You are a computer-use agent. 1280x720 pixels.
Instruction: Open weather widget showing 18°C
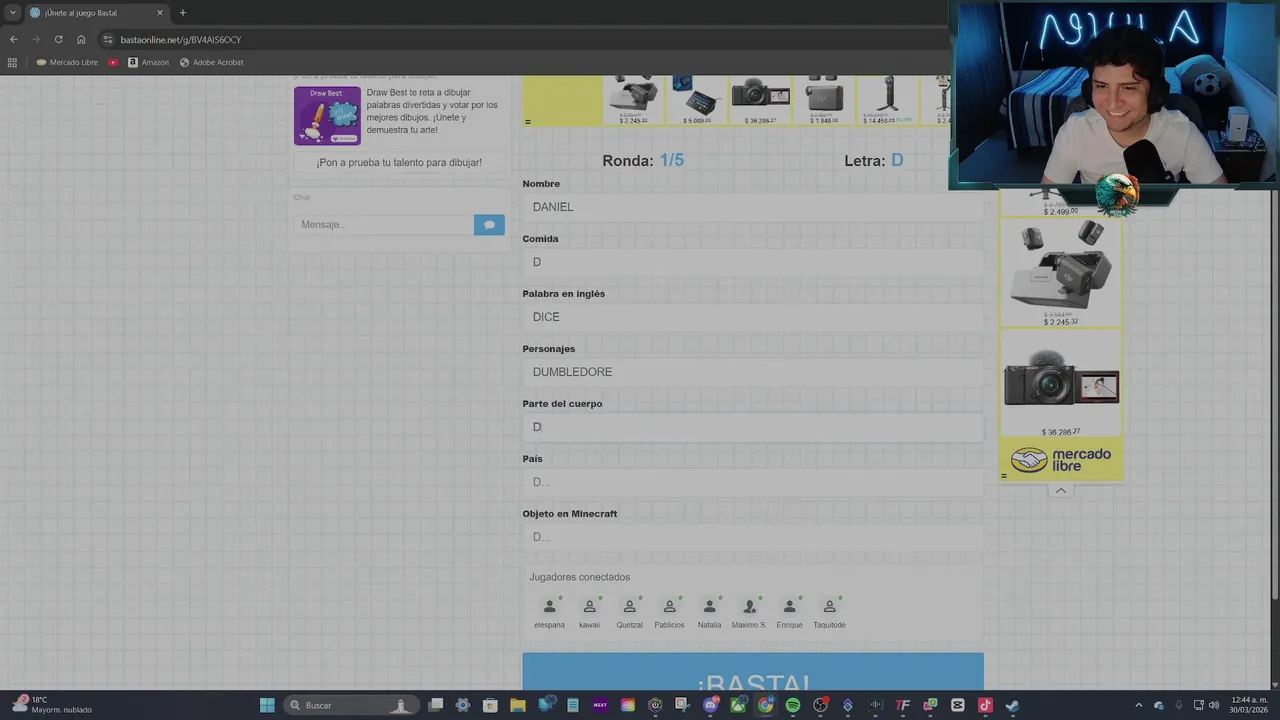(x=52, y=705)
